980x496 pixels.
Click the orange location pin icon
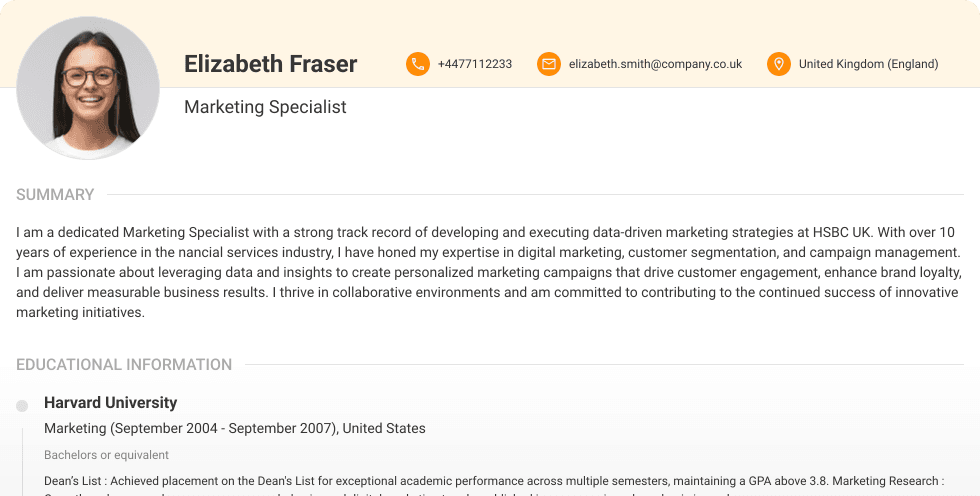click(x=778, y=64)
